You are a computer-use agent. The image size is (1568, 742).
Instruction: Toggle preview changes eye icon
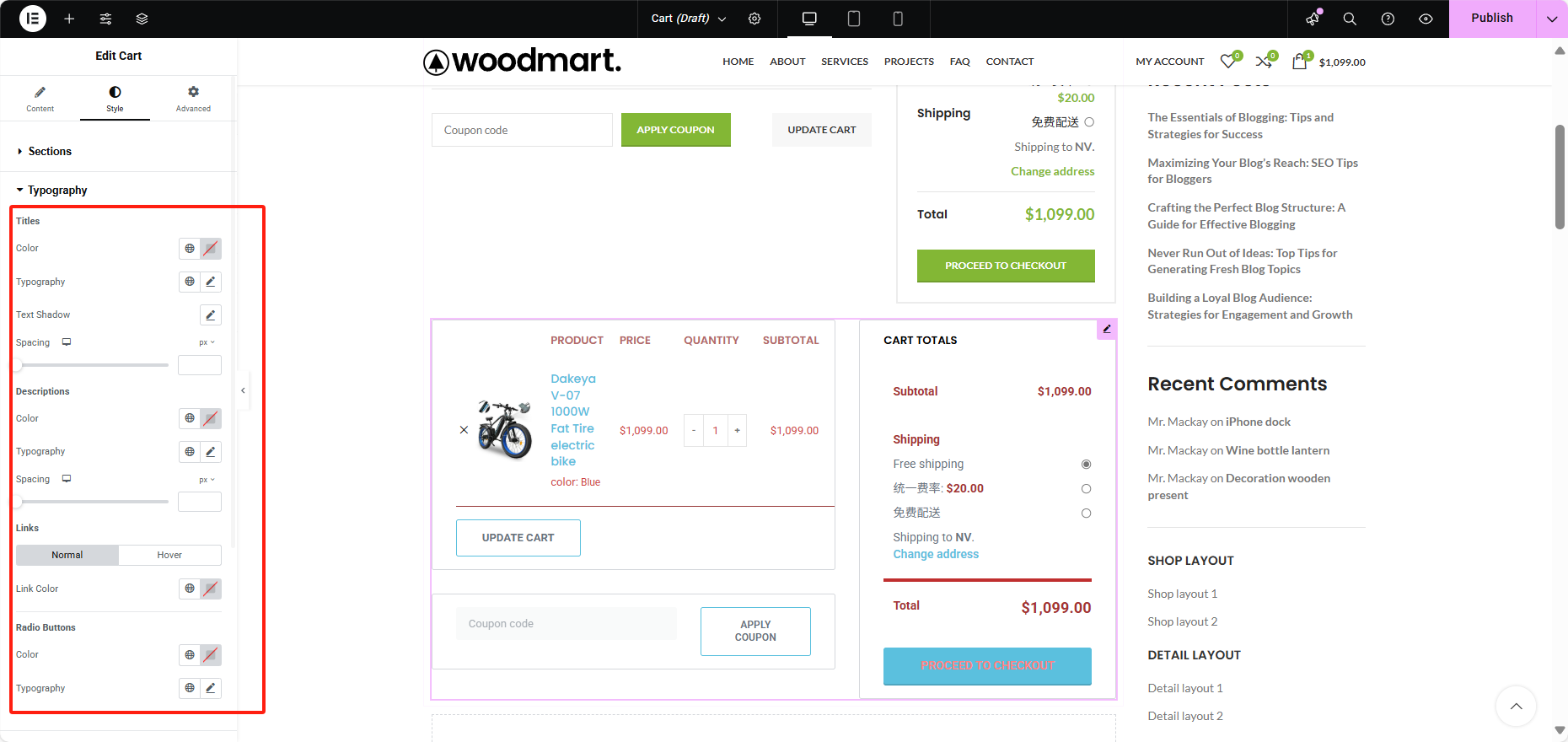point(1426,19)
